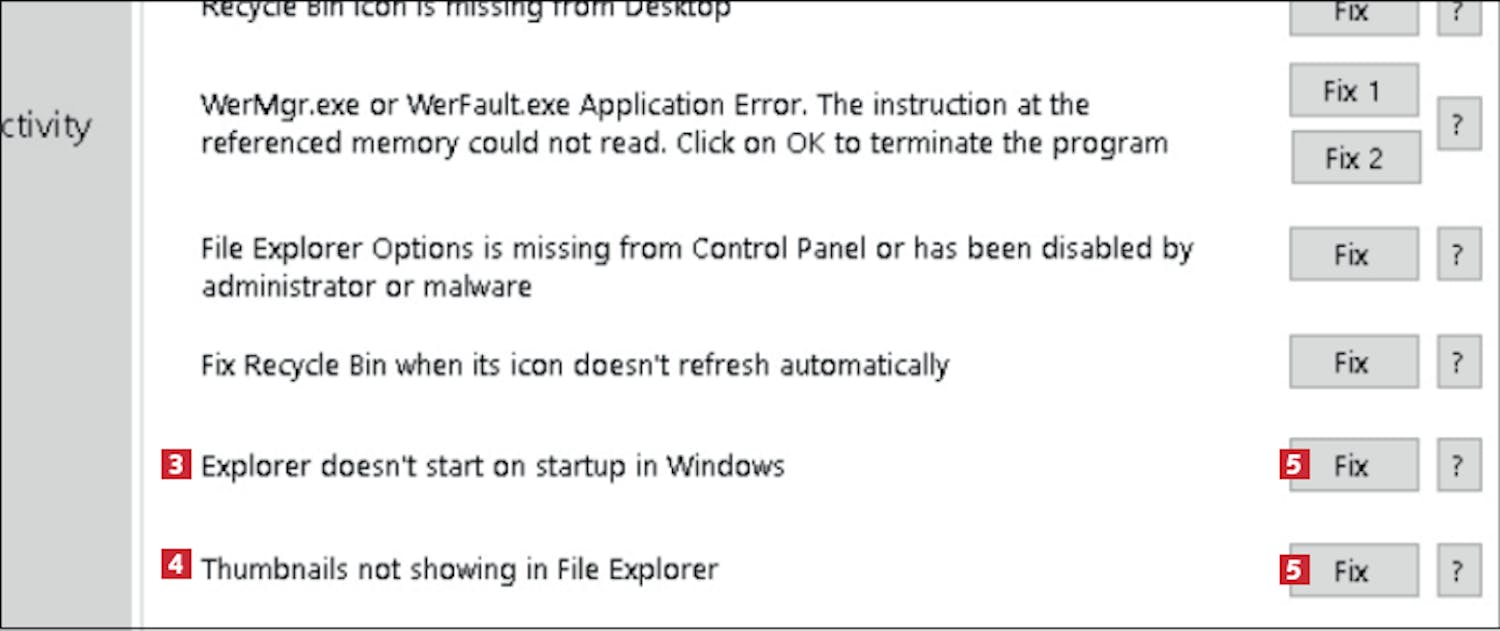
Task: Click red 5 marker beside Thumbnails Fix
Action: [1294, 570]
